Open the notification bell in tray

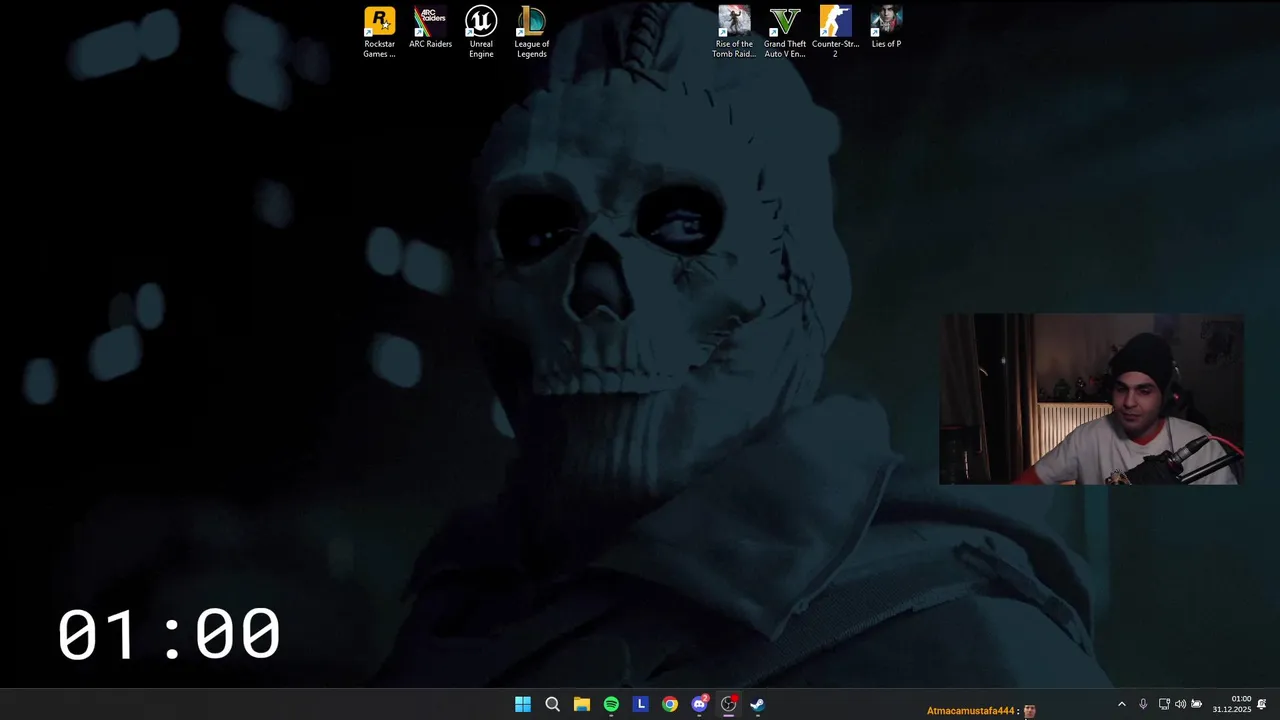1262,704
